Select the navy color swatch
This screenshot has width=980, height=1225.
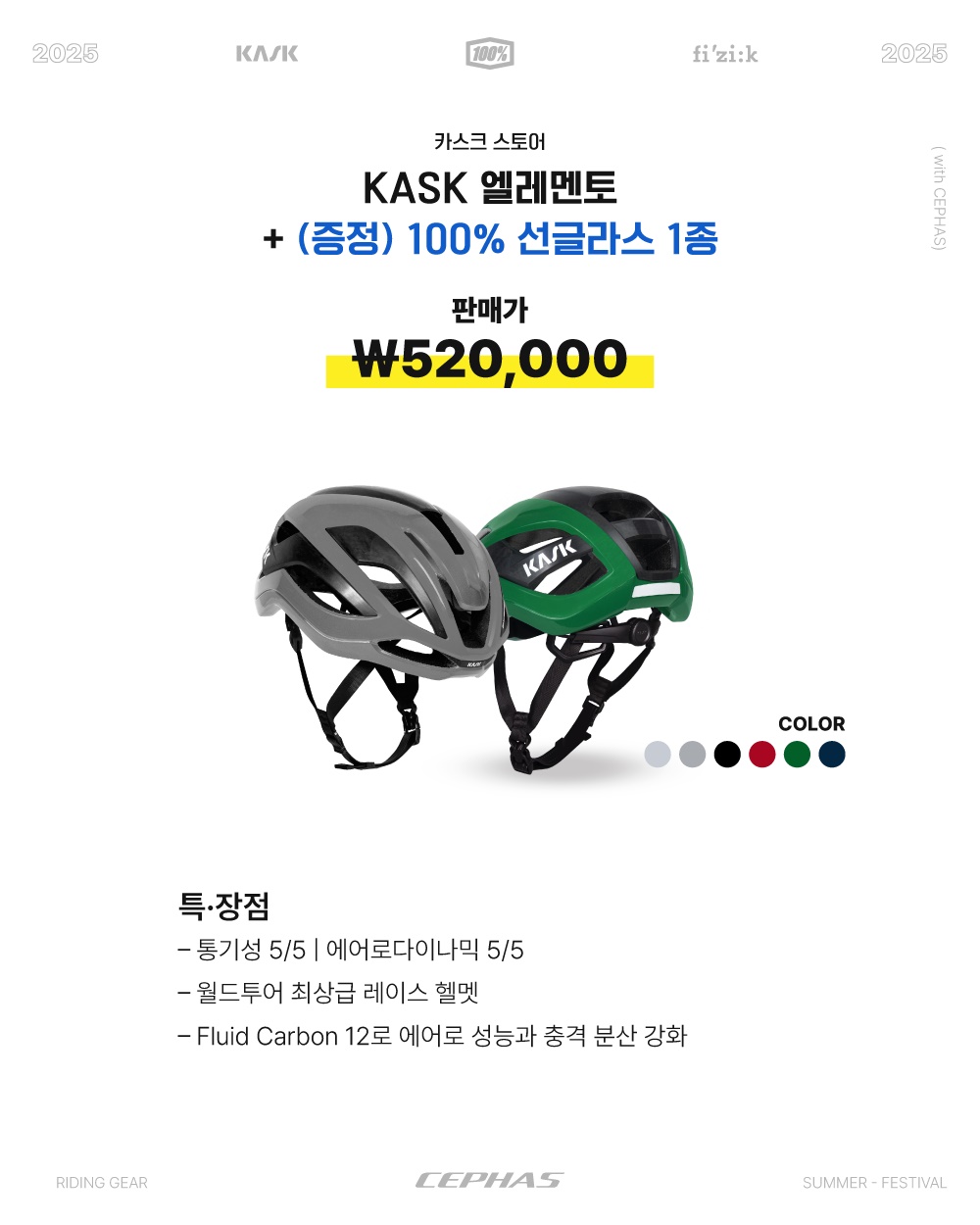coord(832,754)
